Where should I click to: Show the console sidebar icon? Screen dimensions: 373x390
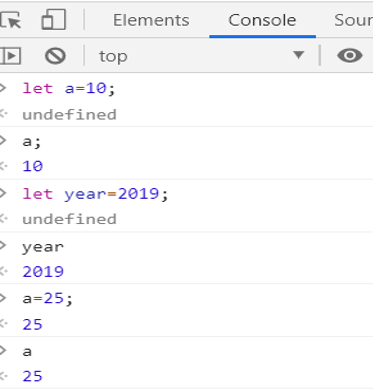[x=10, y=56]
